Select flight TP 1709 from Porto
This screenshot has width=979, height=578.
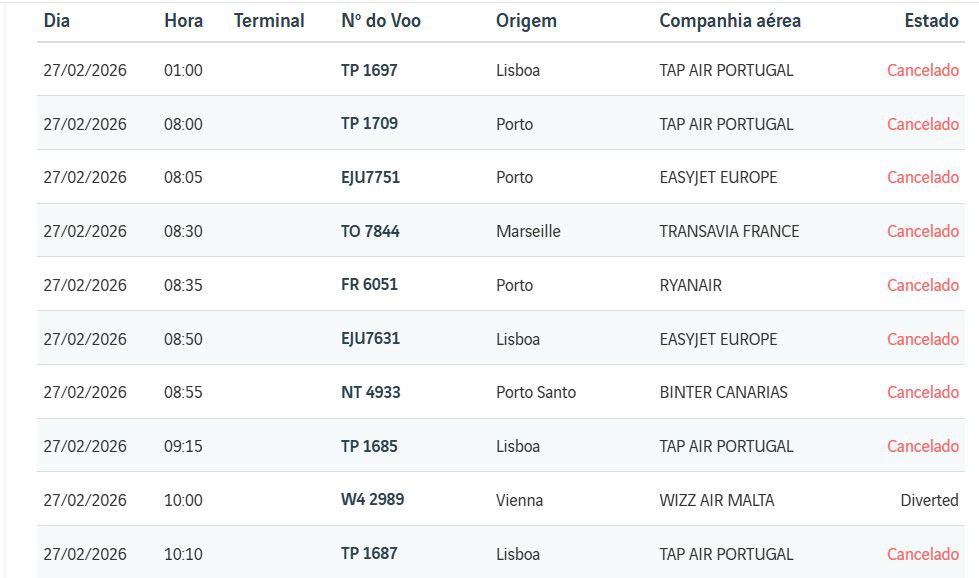coord(369,124)
